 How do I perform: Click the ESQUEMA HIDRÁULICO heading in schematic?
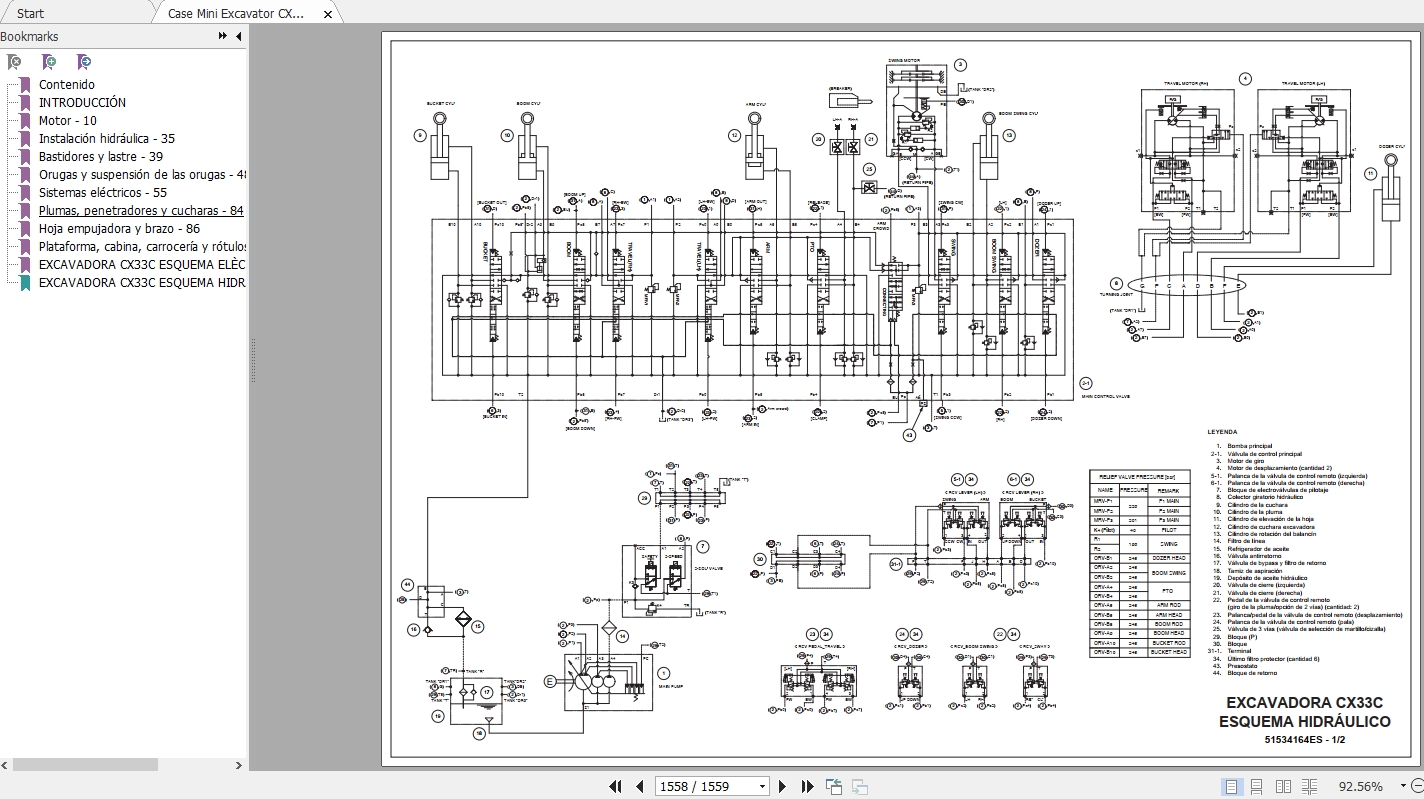pyautogui.click(x=1304, y=721)
